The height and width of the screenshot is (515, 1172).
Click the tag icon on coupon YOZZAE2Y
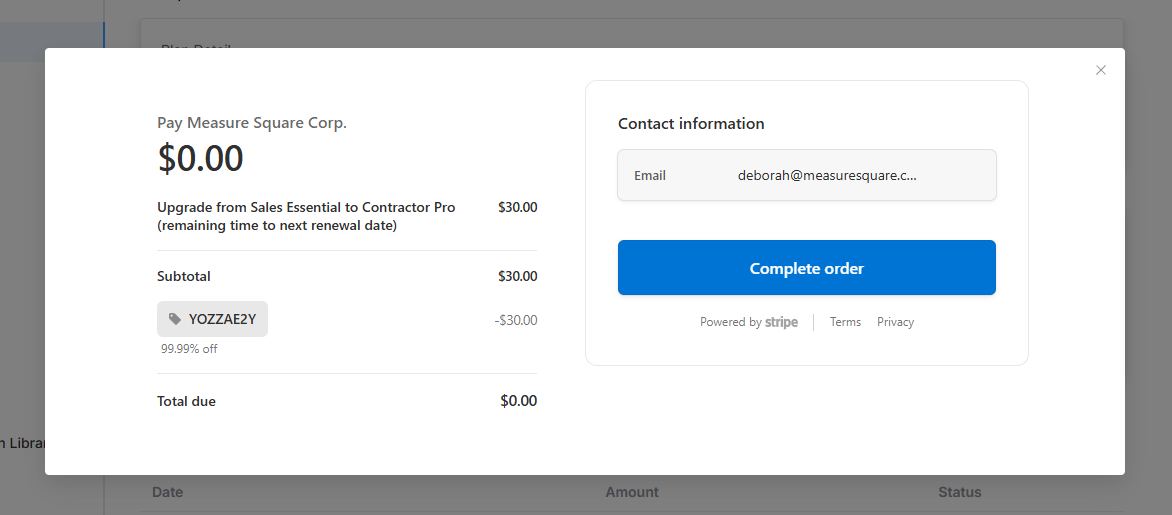(x=175, y=319)
